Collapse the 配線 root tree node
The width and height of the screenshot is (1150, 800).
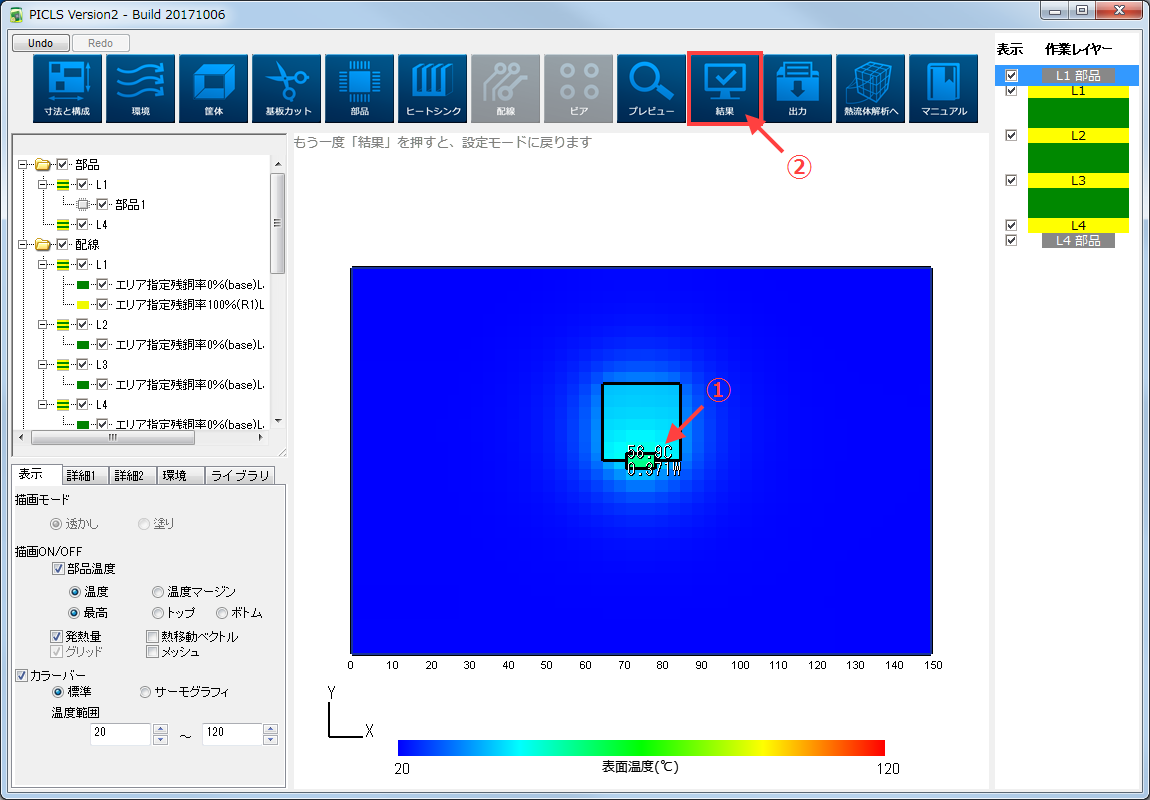pos(22,245)
